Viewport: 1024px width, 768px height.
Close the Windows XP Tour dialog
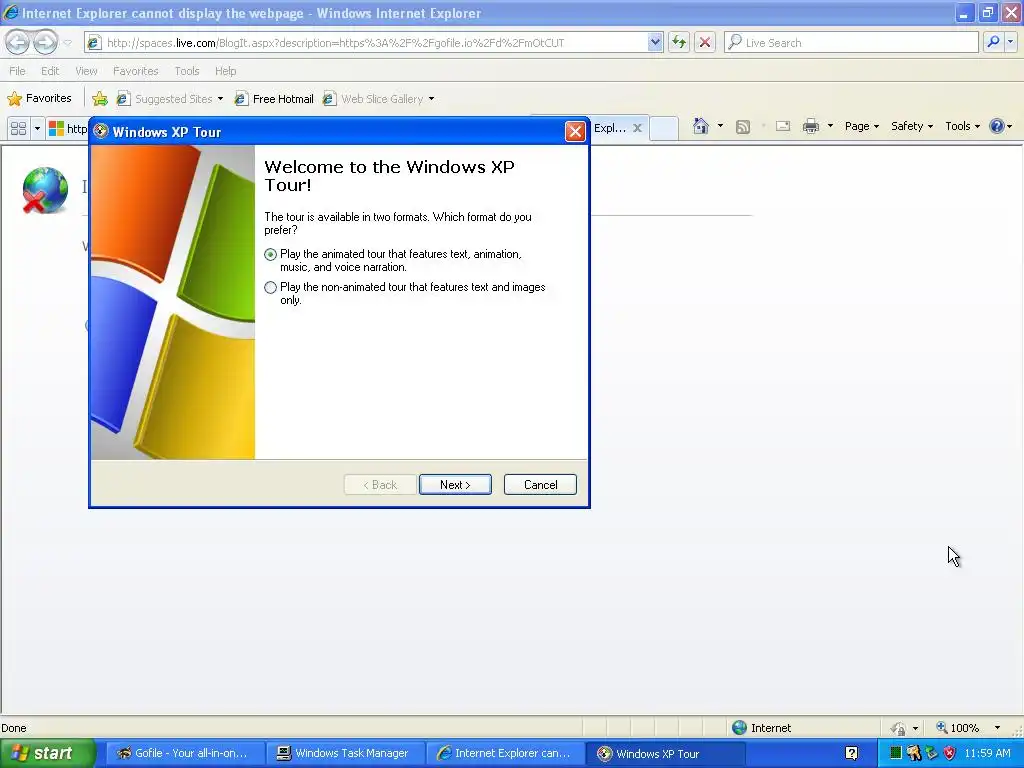[575, 132]
